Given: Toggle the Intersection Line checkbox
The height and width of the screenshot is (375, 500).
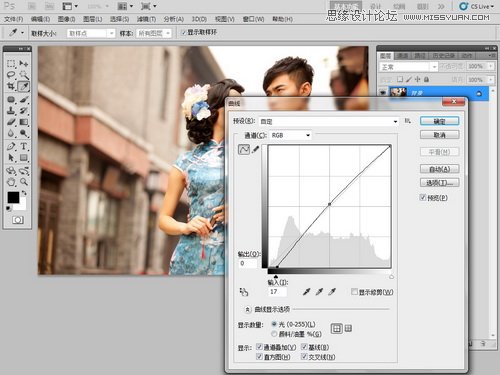Looking at the screenshot, I should coord(304,356).
